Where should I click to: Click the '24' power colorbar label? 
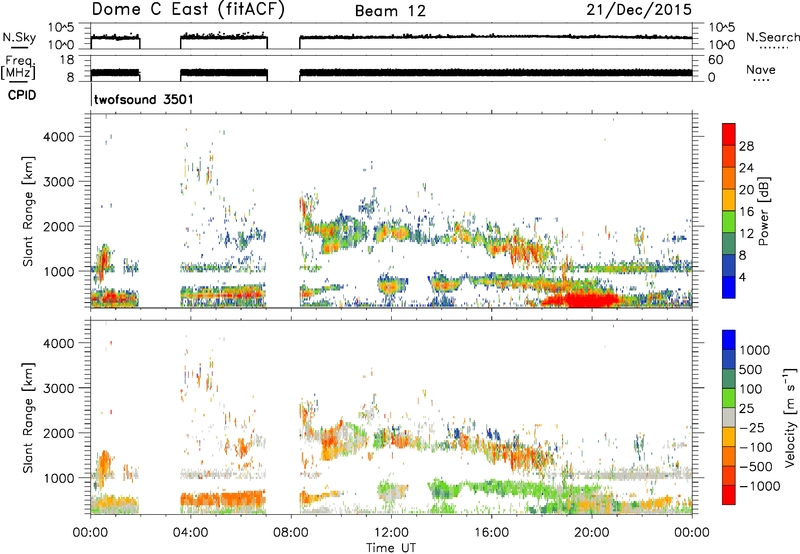(746, 168)
